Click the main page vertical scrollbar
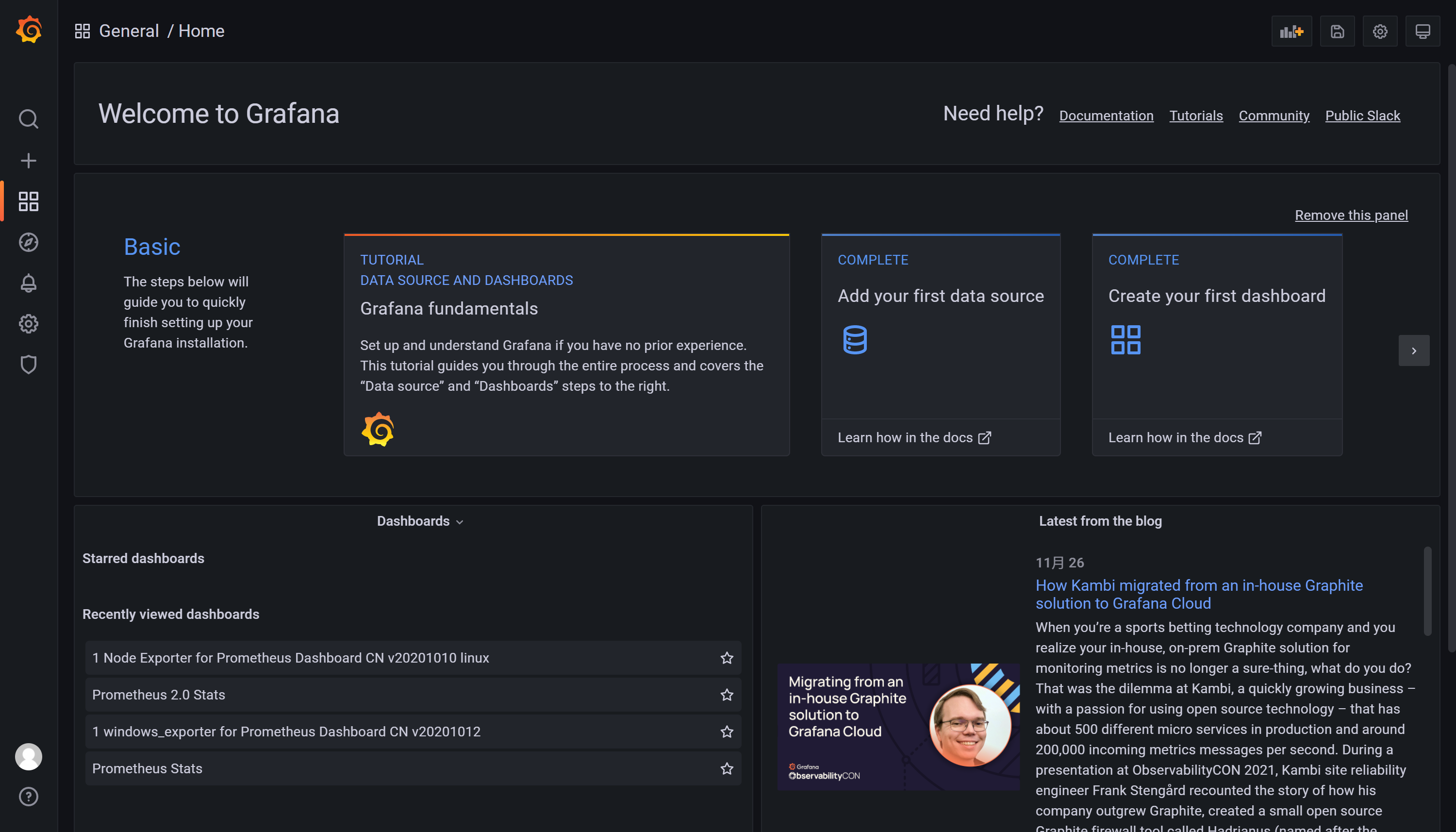1456x832 pixels. click(1452, 359)
